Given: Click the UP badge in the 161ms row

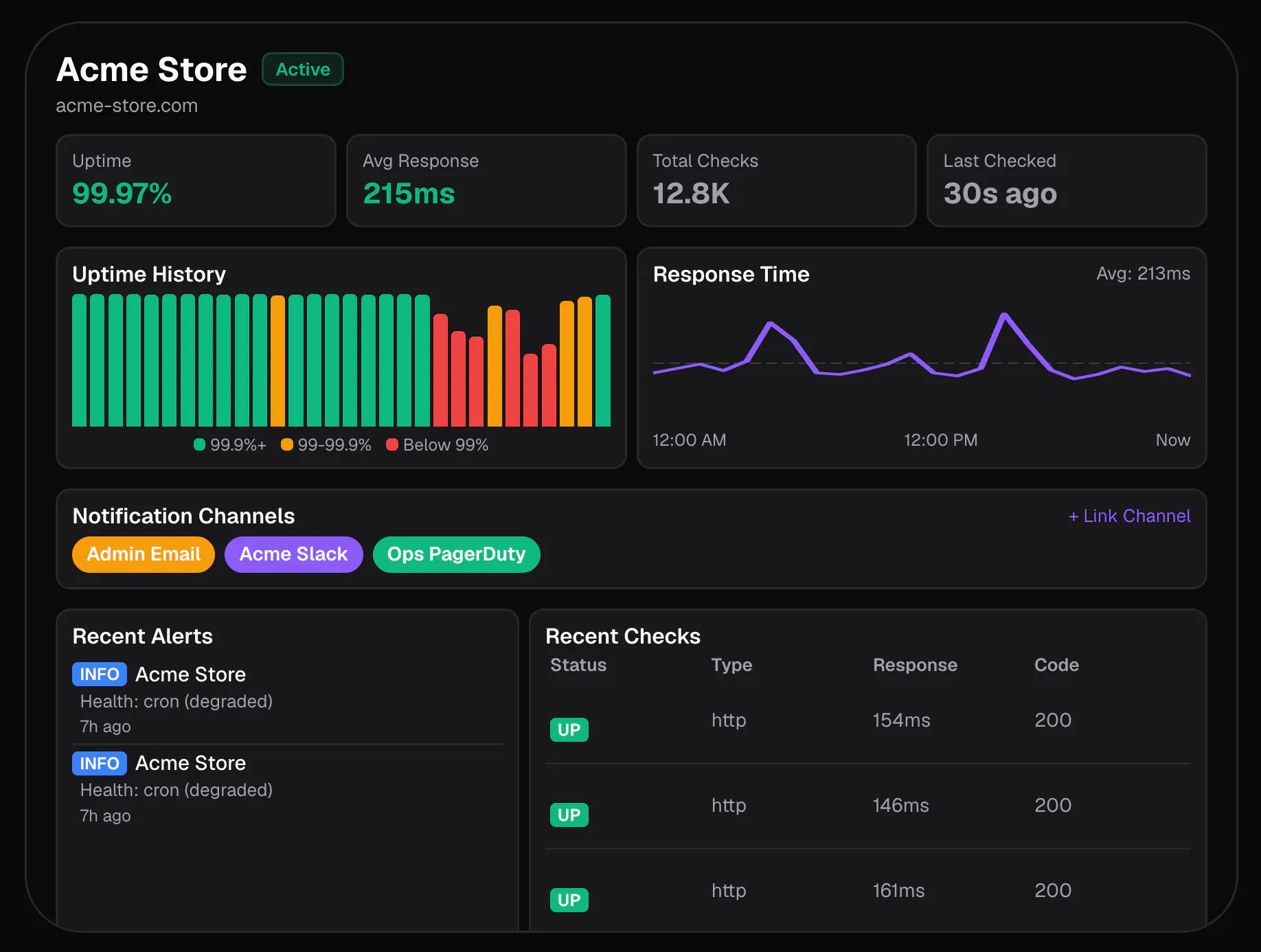Looking at the screenshot, I should (x=569, y=900).
